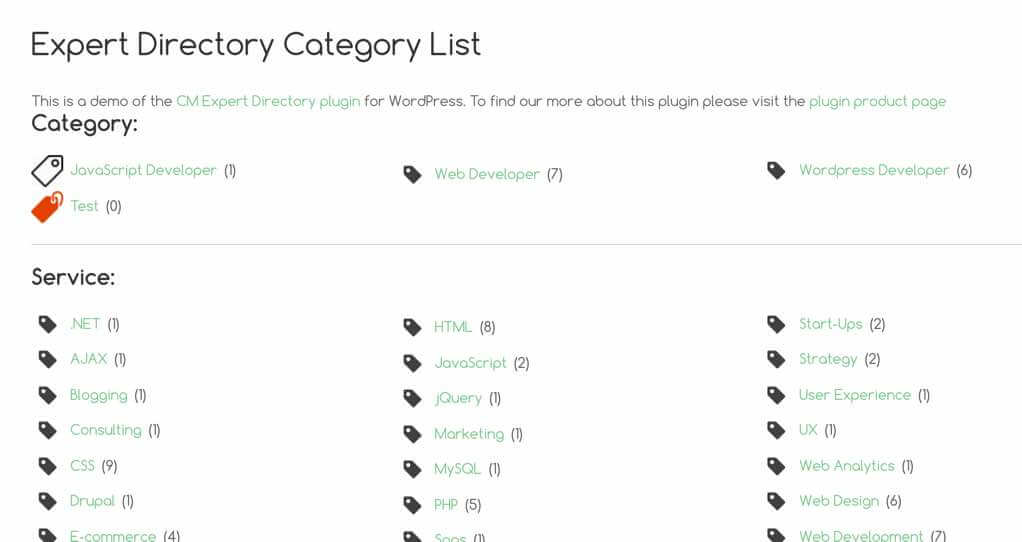Image resolution: width=1022 pixels, height=542 pixels.
Task: Click the tag icon next to Wordpress Developer
Action: tap(776, 171)
